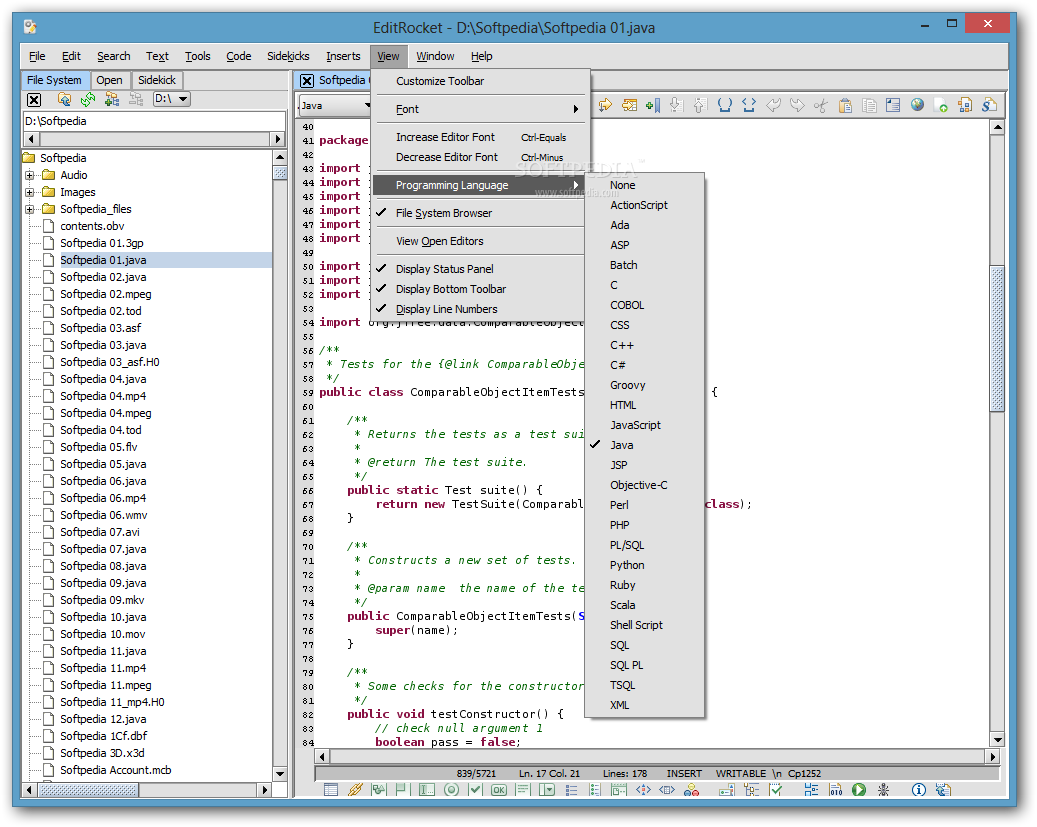Click Increase Editor Font
The width and height of the screenshot is (1037, 827).
coord(479,137)
